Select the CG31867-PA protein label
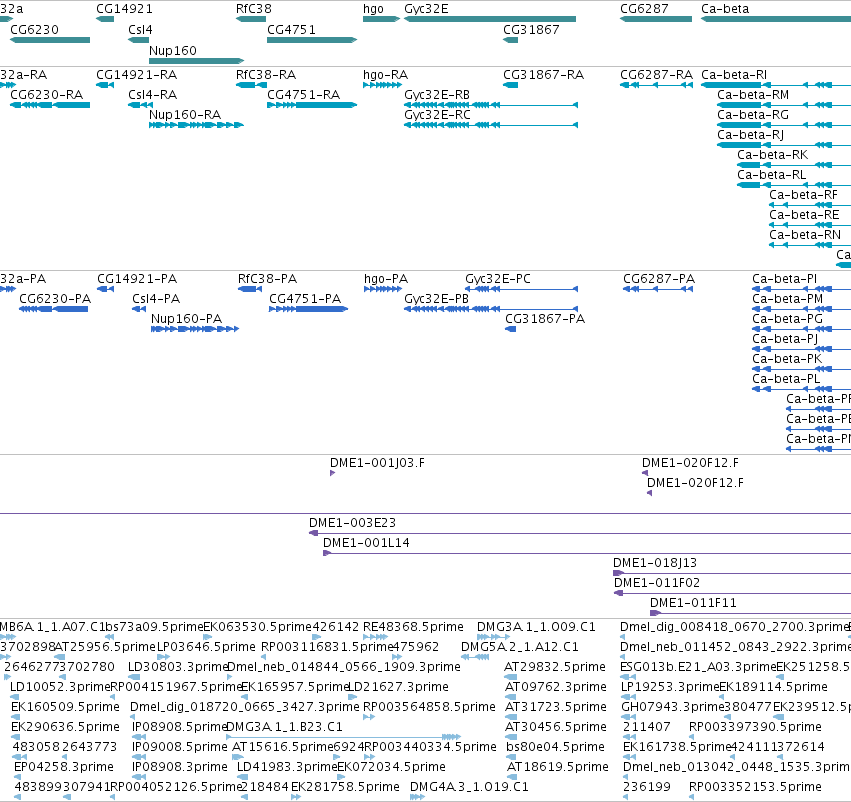This screenshot has width=851, height=802. point(545,319)
